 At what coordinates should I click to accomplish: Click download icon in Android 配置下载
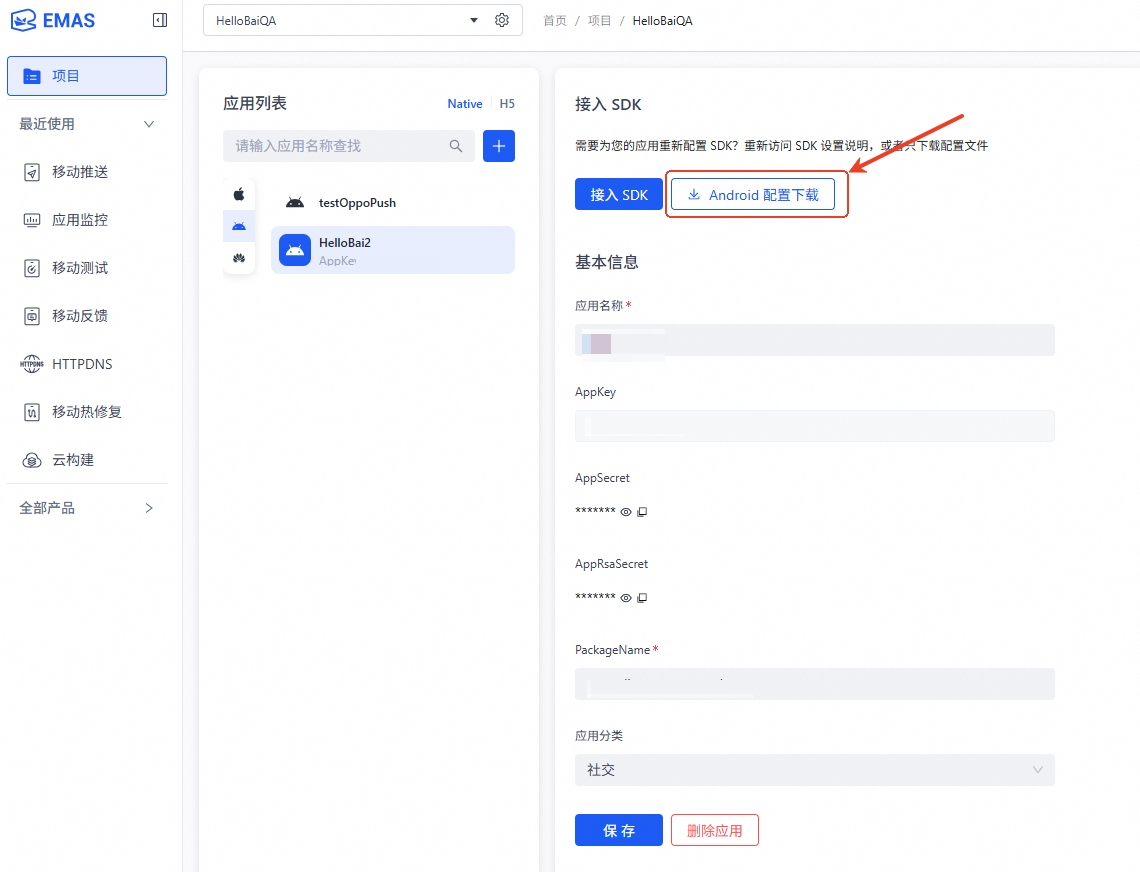694,194
